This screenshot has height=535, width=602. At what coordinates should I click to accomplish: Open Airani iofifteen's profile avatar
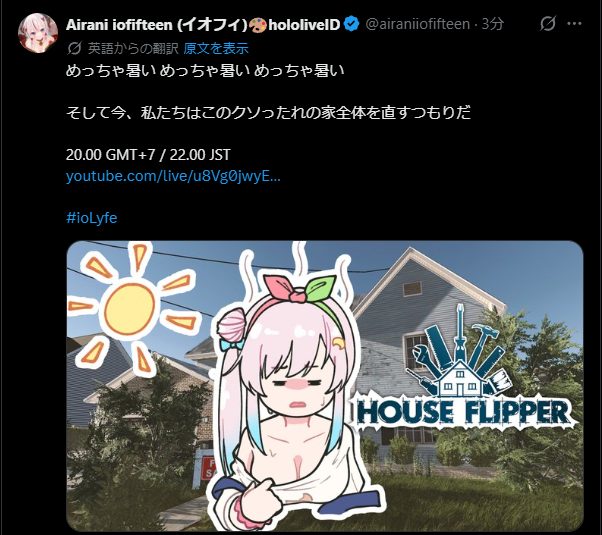[x=38, y=33]
